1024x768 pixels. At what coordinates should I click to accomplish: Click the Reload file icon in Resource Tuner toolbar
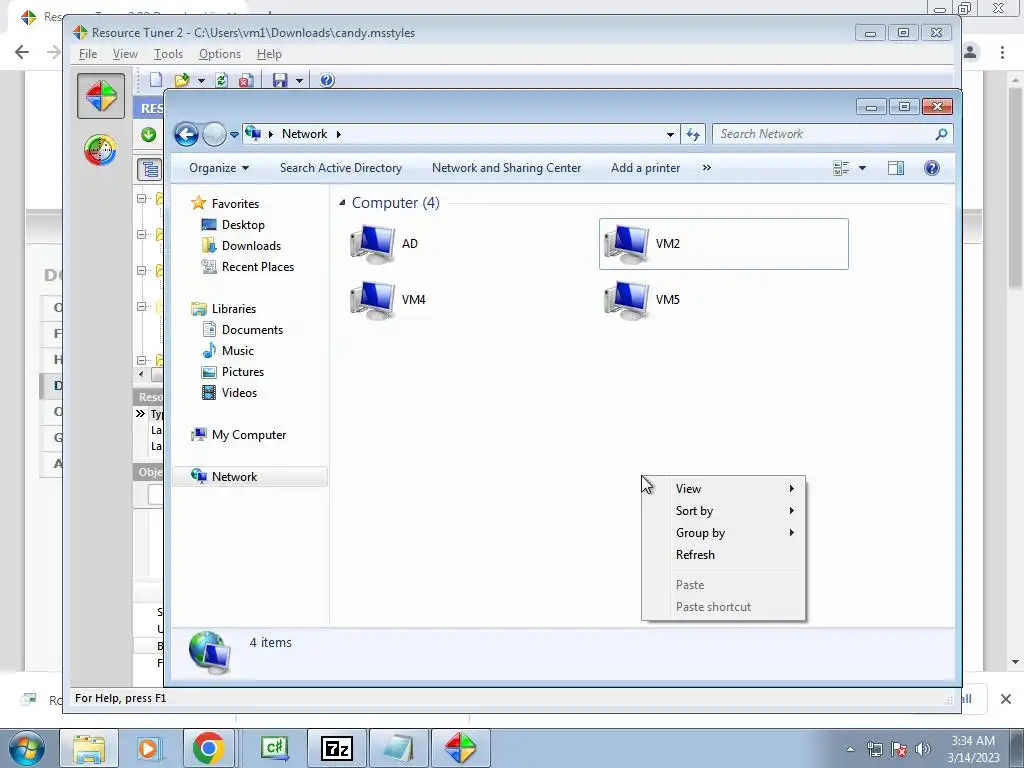click(221, 80)
